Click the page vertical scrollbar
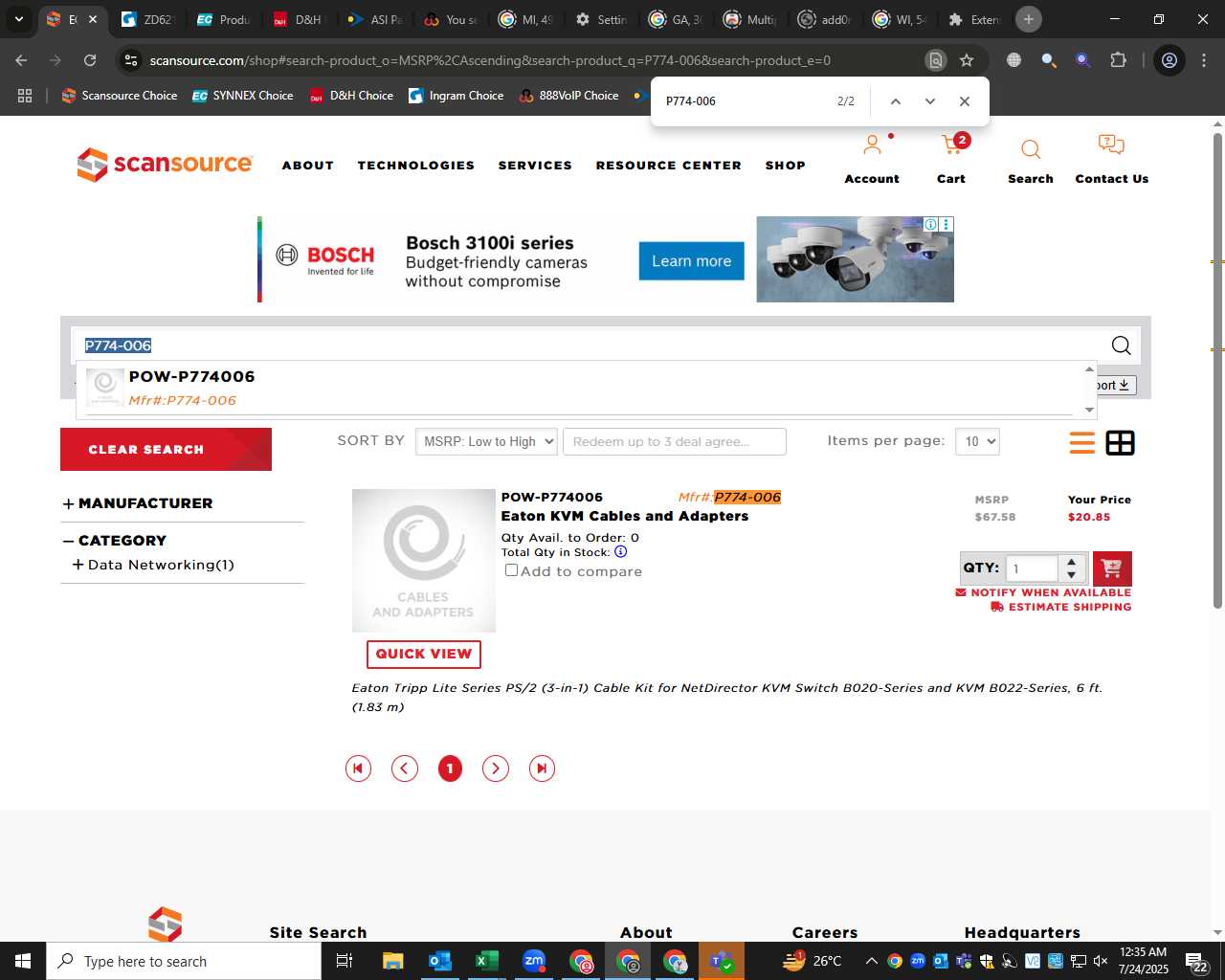Viewport: 1225px width, 980px height. (1217, 370)
